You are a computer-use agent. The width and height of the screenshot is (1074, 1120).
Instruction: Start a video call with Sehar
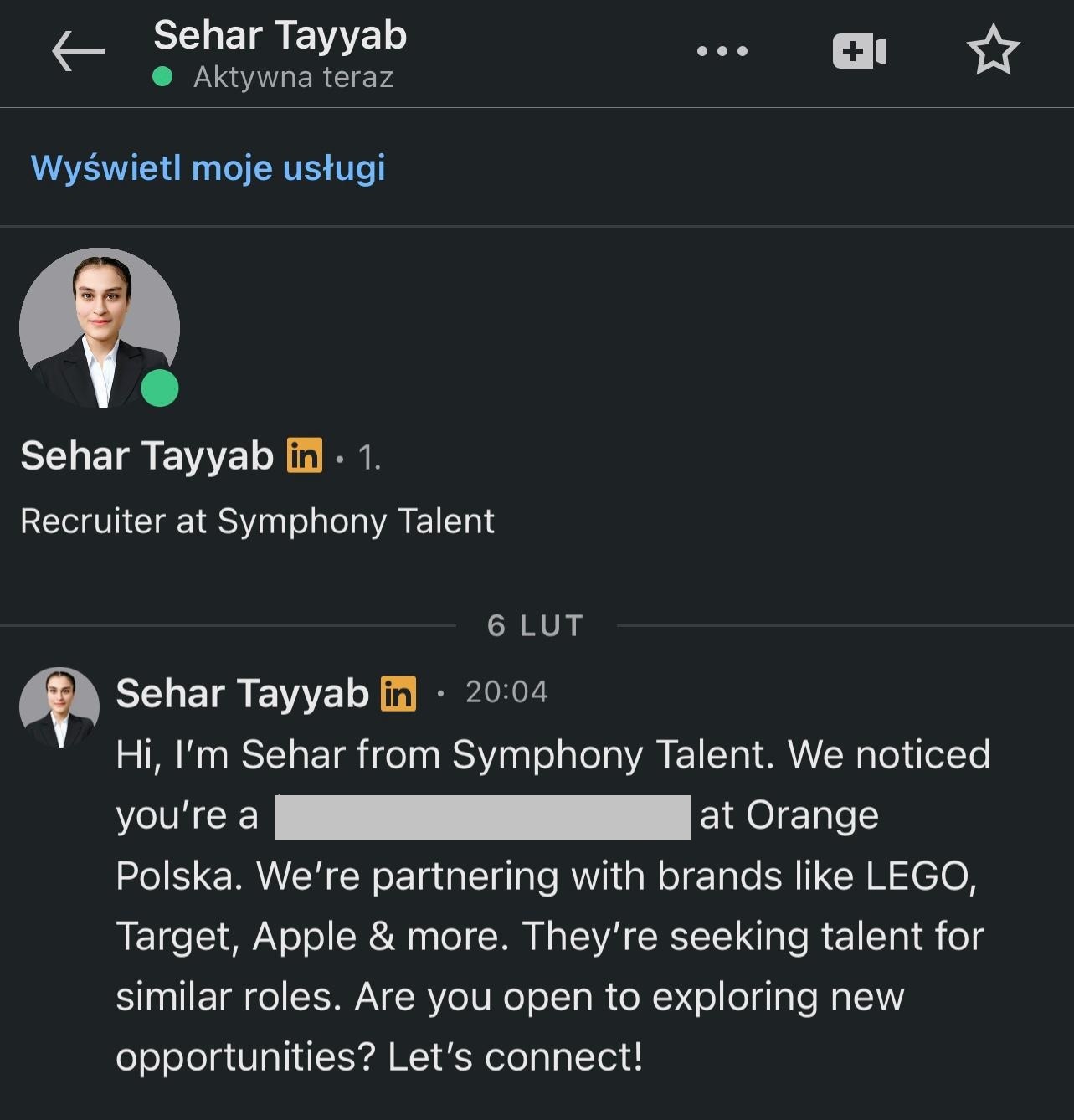(859, 51)
